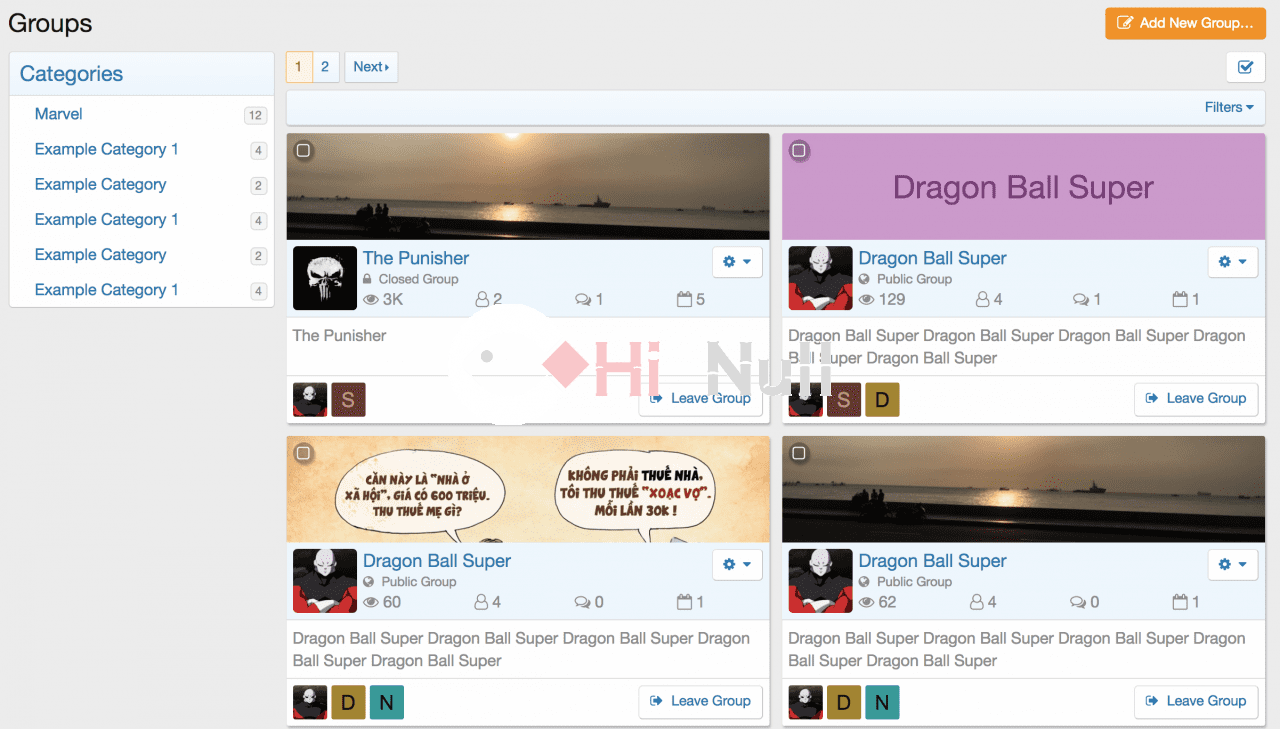The width and height of the screenshot is (1280, 729).
Task: Open gear dropdown on the 62-views group
Action: point(1233,565)
